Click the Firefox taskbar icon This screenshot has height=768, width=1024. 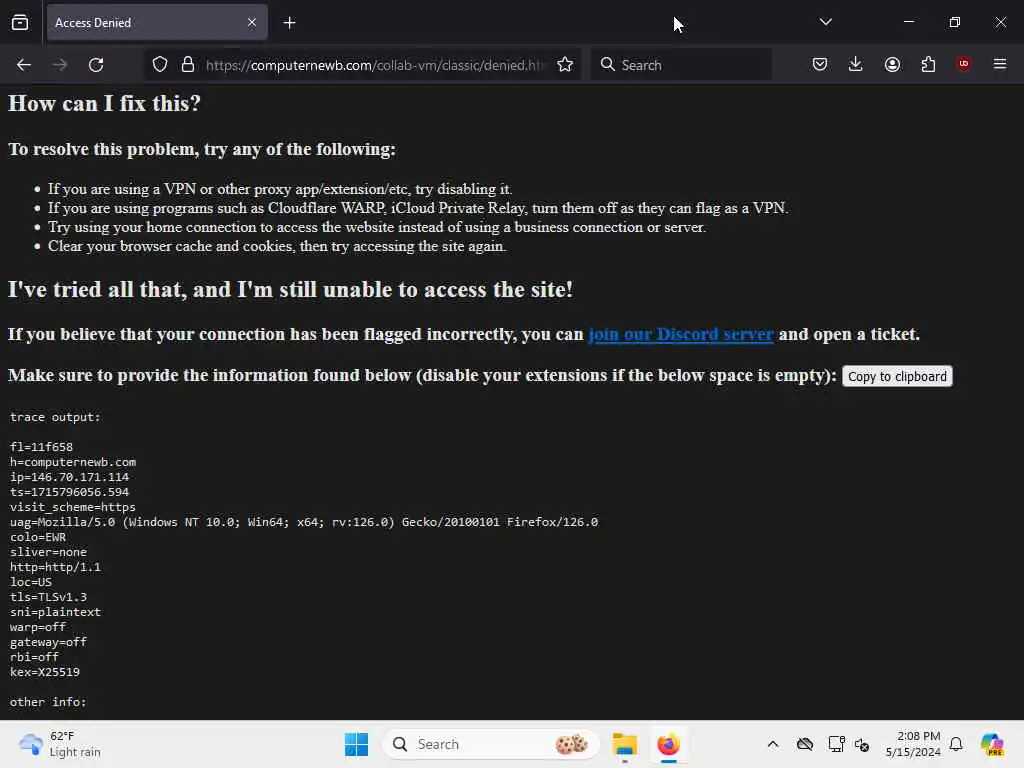coord(668,744)
